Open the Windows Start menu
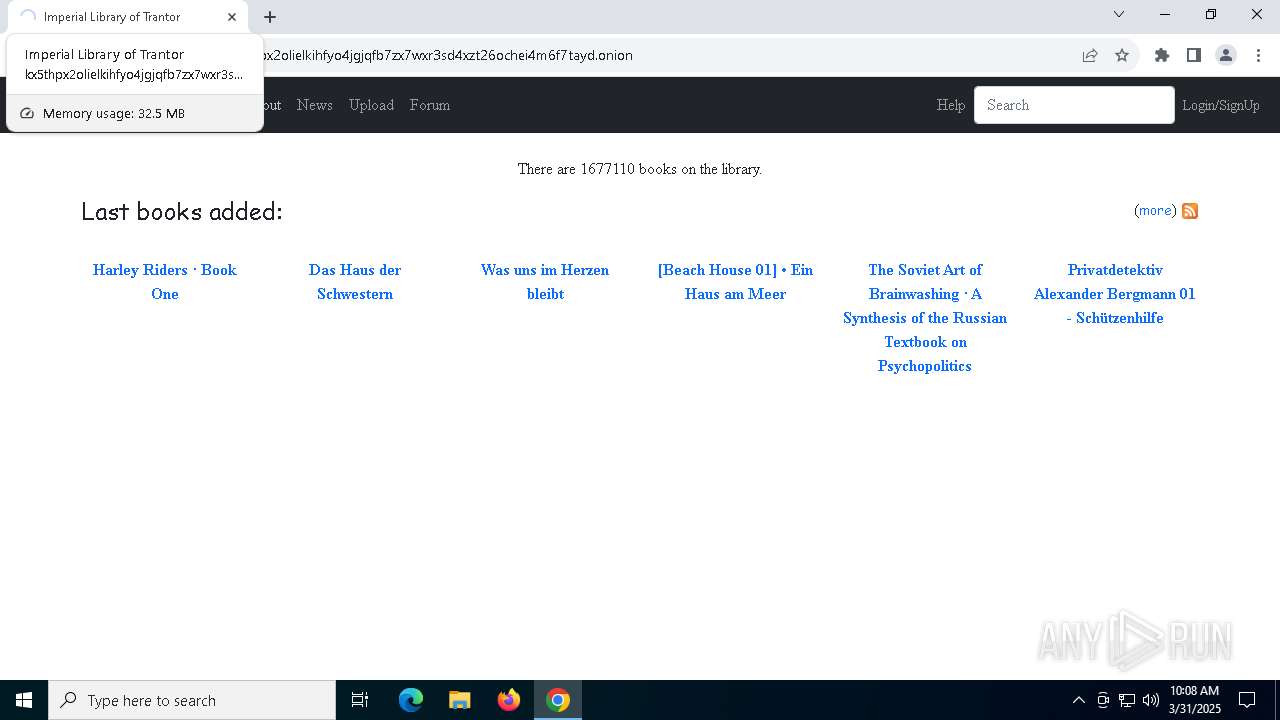Screen dimensions: 1280x720 click(x=24, y=700)
